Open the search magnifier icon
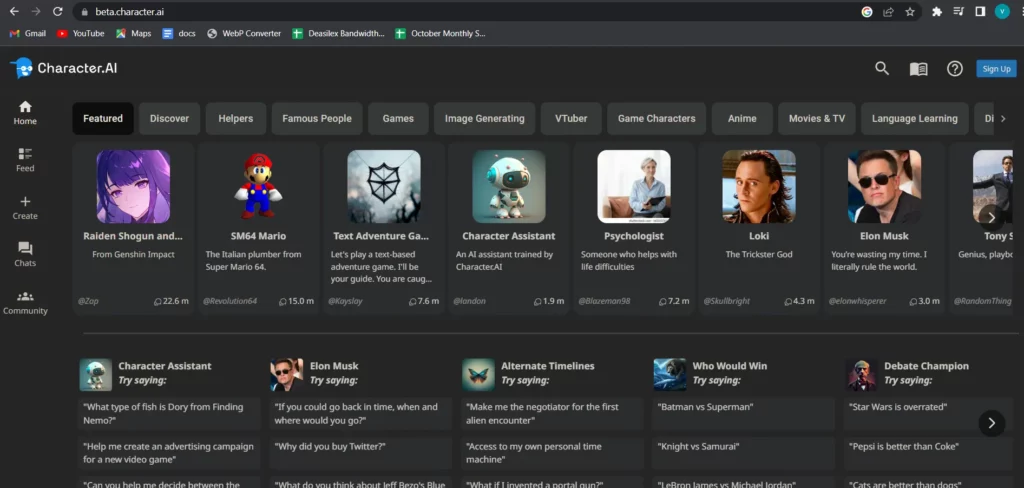The image size is (1024, 488). click(x=882, y=69)
